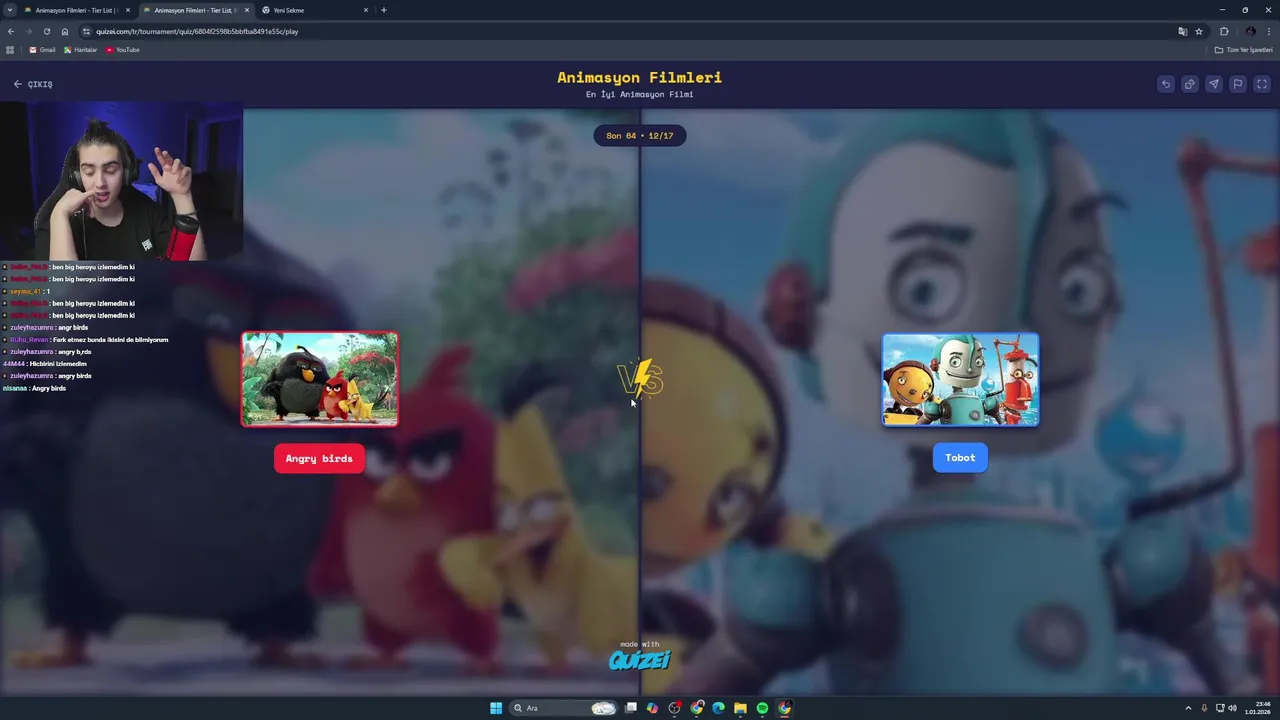Open the clock showing 23:46
This screenshot has height=720, width=1280.
point(1257,708)
